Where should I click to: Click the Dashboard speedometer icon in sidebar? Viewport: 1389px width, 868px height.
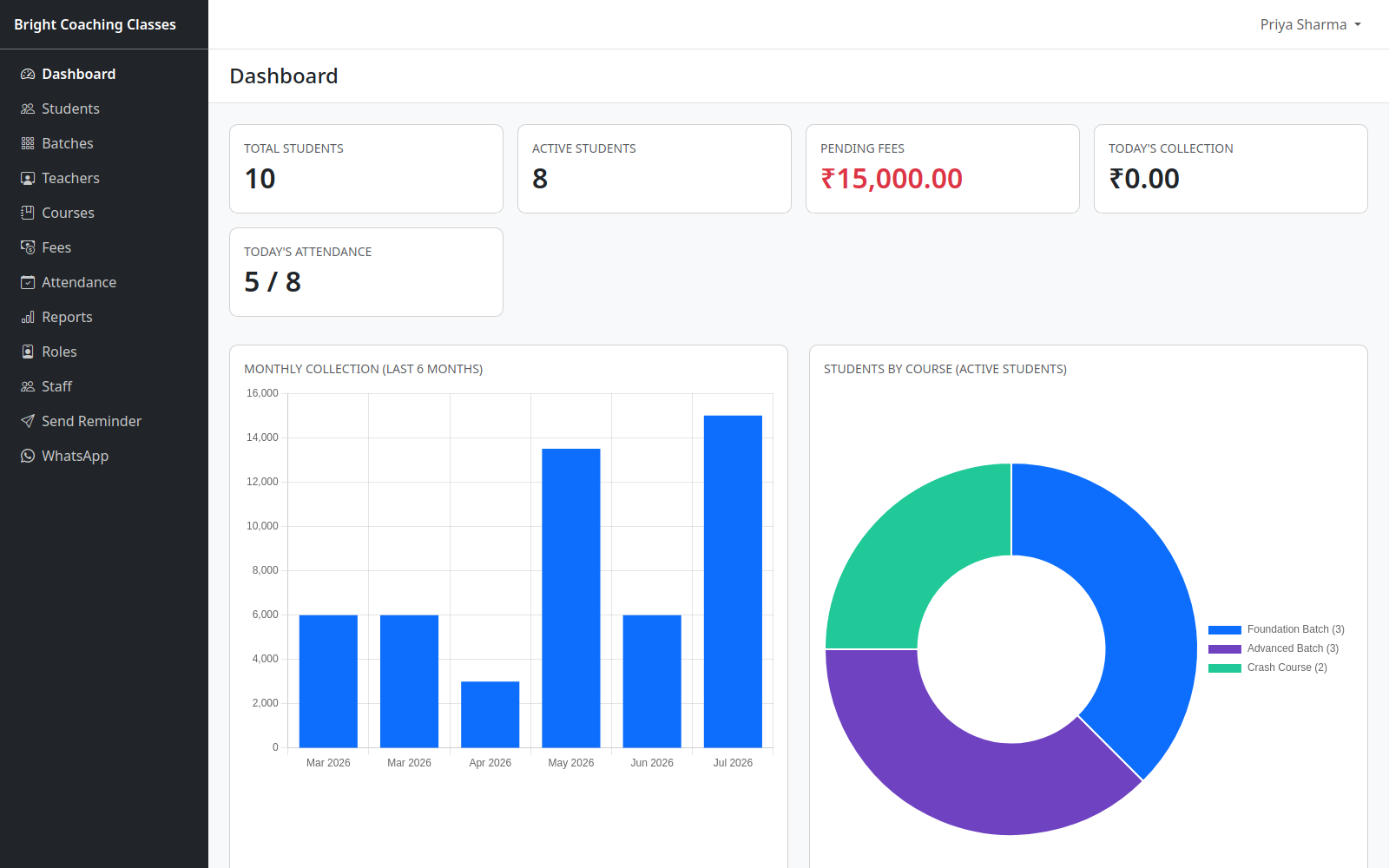pyautogui.click(x=28, y=74)
